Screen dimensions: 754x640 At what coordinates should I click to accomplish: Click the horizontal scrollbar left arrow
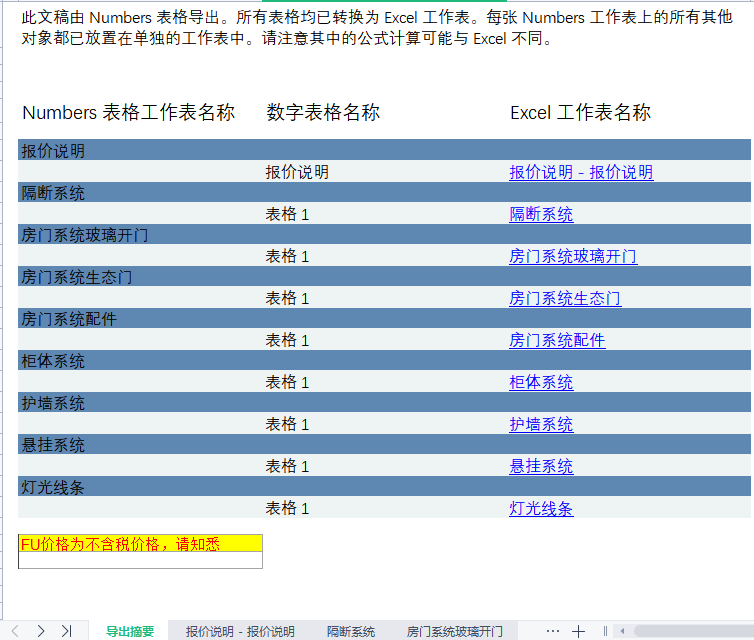[x=623, y=631]
